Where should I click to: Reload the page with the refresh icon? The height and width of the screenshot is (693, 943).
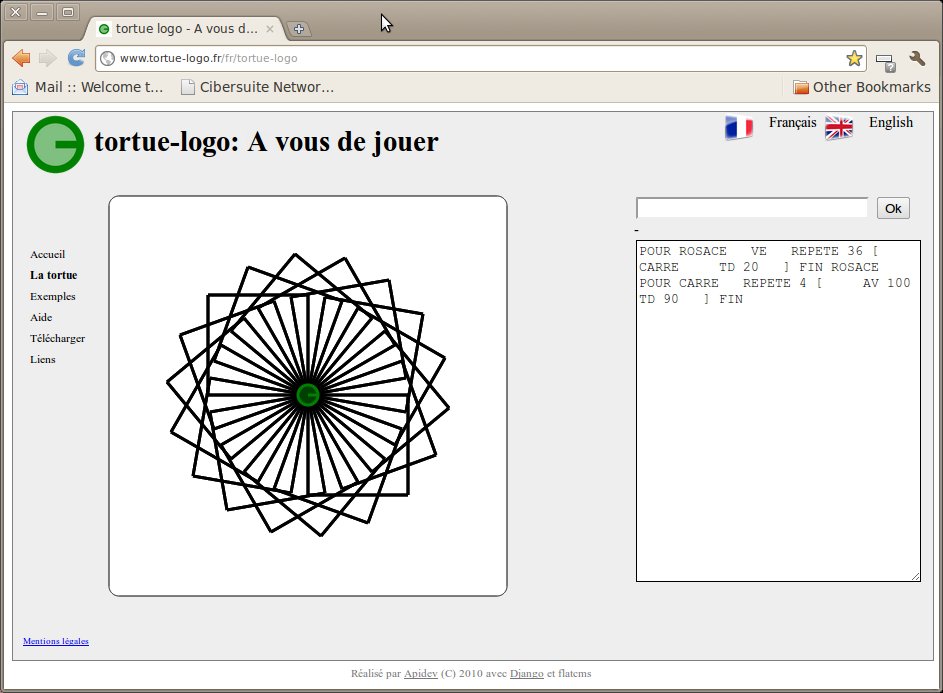76,58
